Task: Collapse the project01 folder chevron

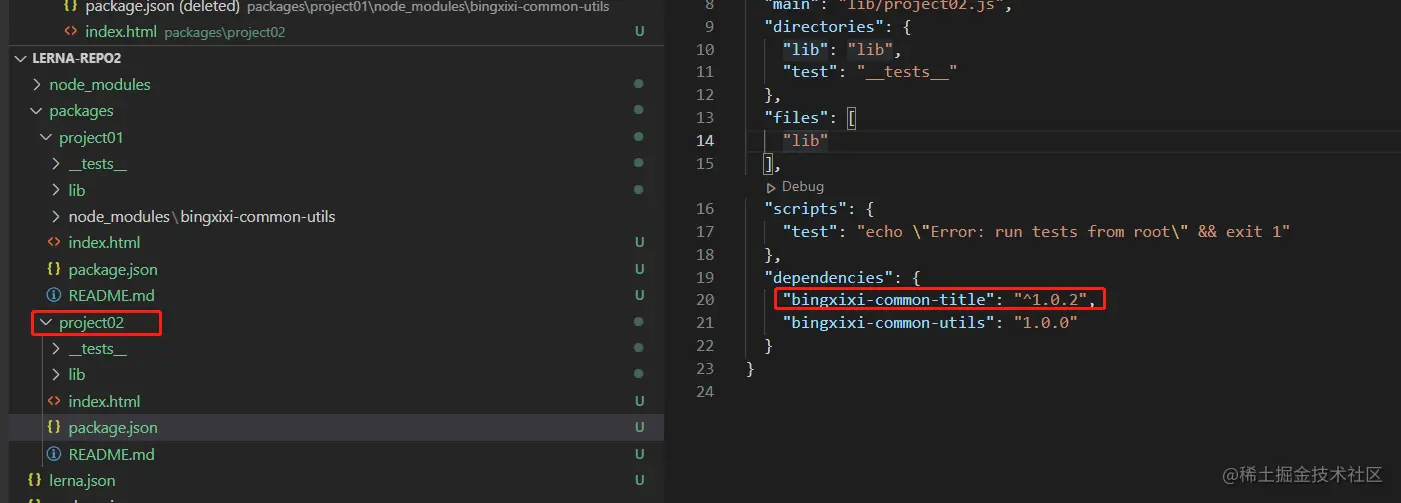Action: [47, 138]
